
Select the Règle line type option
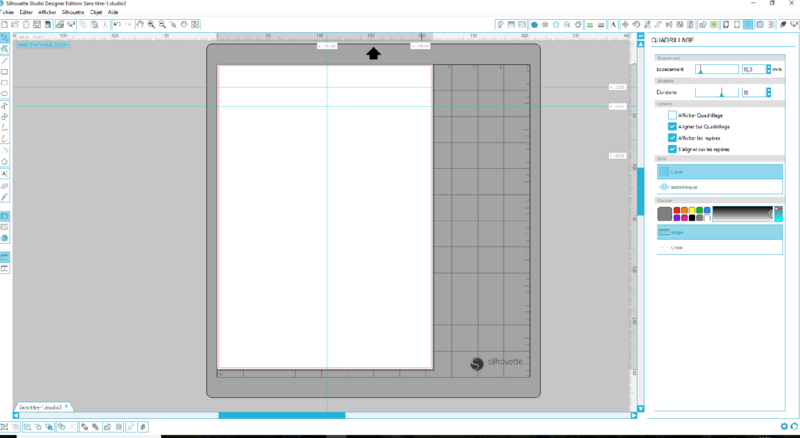point(719,232)
